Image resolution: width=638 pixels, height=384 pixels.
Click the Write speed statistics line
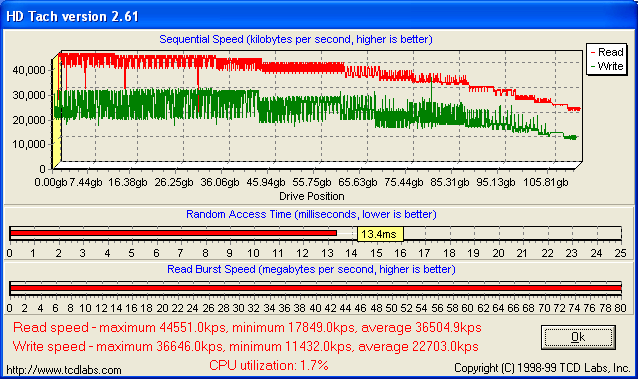pyautogui.click(x=245, y=347)
